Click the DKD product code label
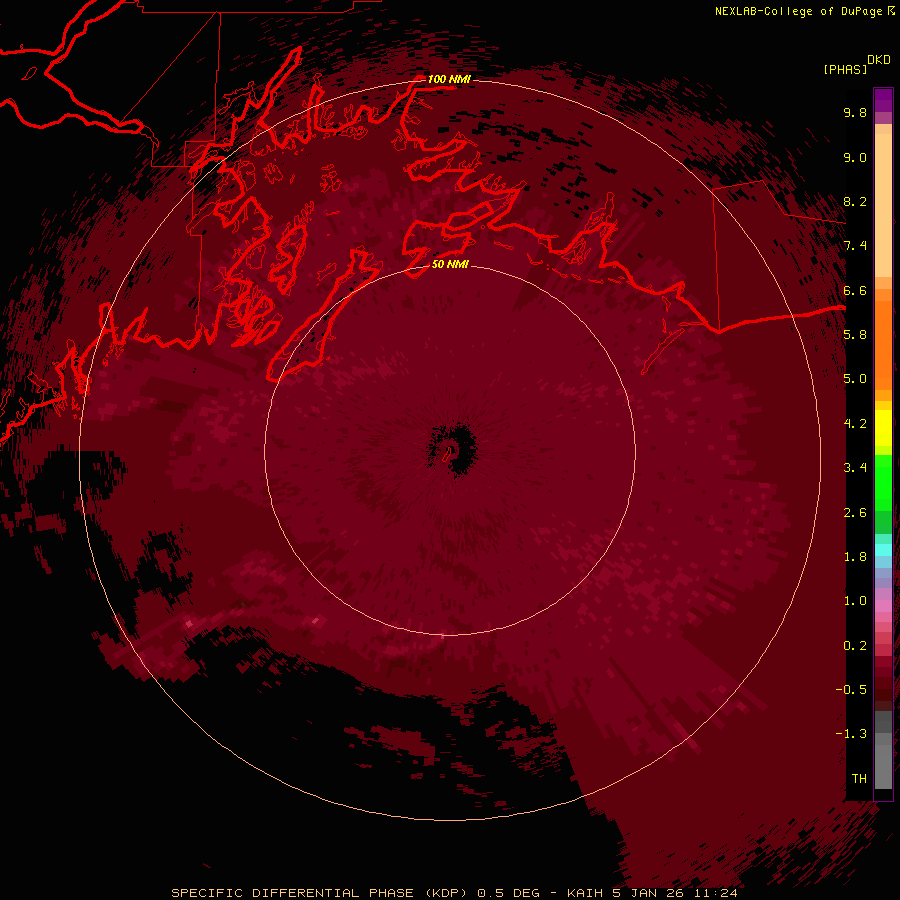Image resolution: width=900 pixels, height=900 pixels. 879,60
